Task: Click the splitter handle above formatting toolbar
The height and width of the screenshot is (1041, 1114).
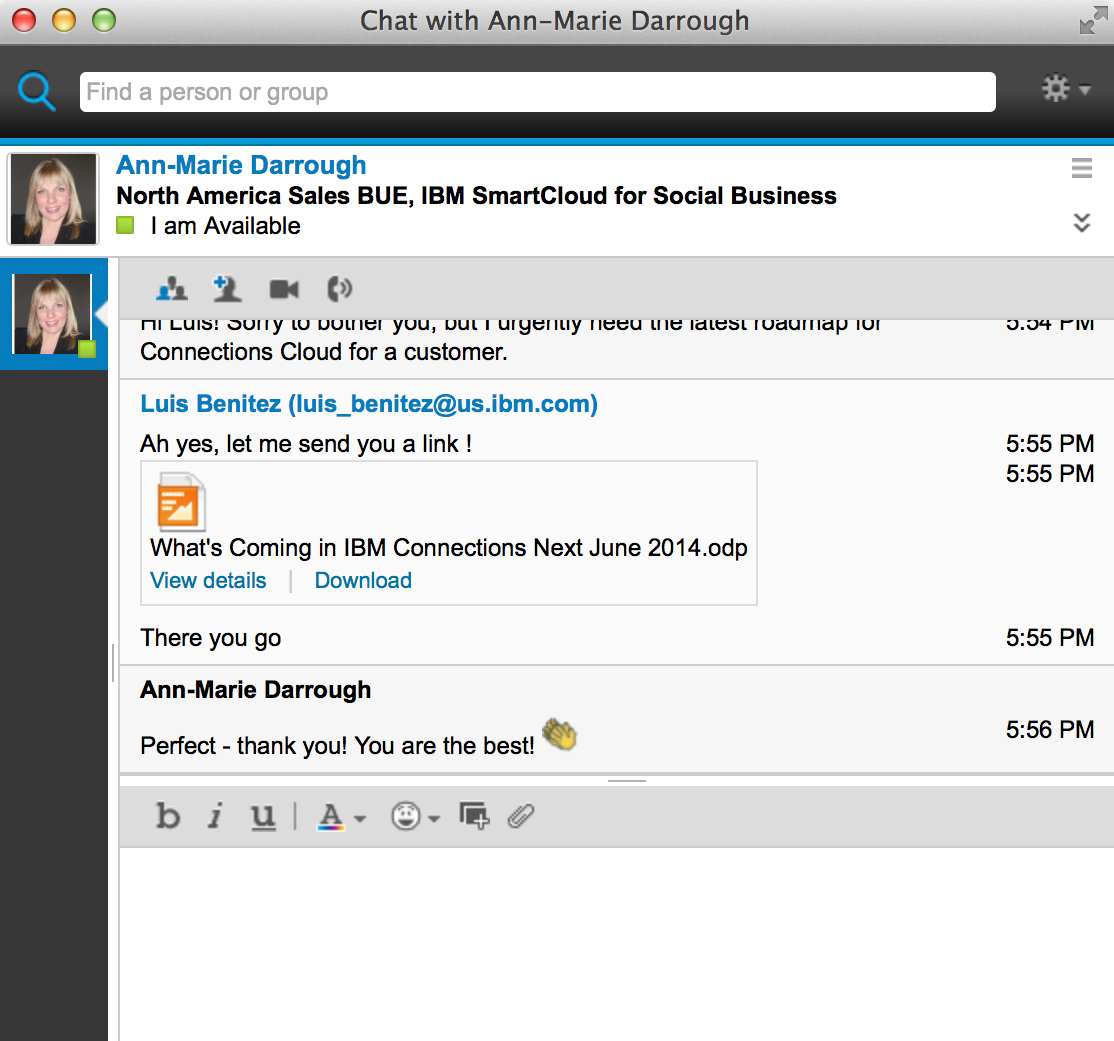Action: (x=627, y=780)
